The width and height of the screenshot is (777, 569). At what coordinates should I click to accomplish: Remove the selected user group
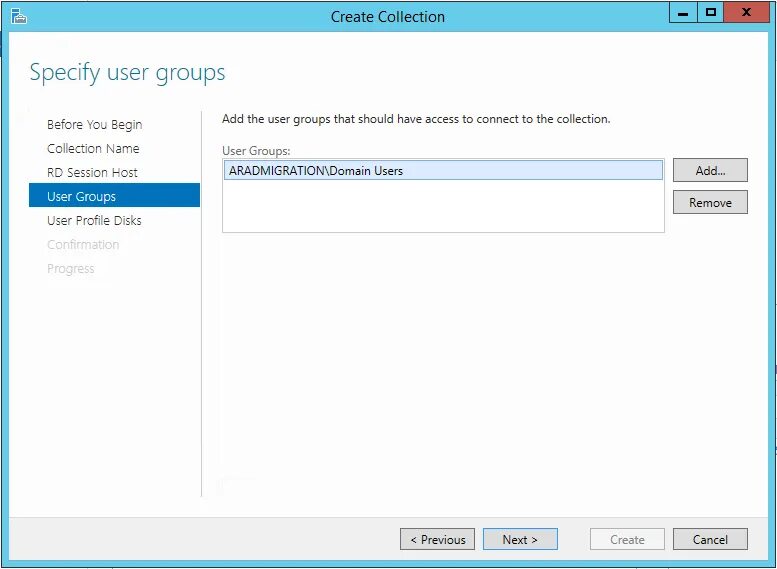coord(710,202)
